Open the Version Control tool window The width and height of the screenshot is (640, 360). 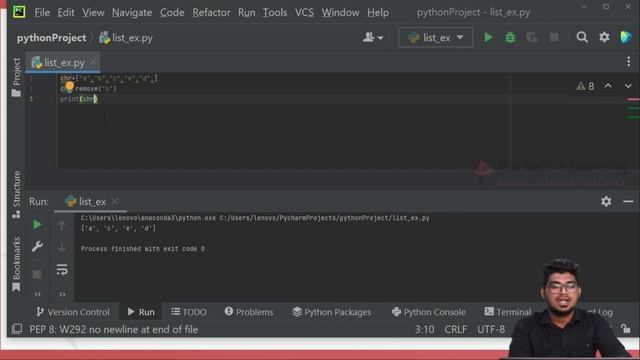pos(73,312)
